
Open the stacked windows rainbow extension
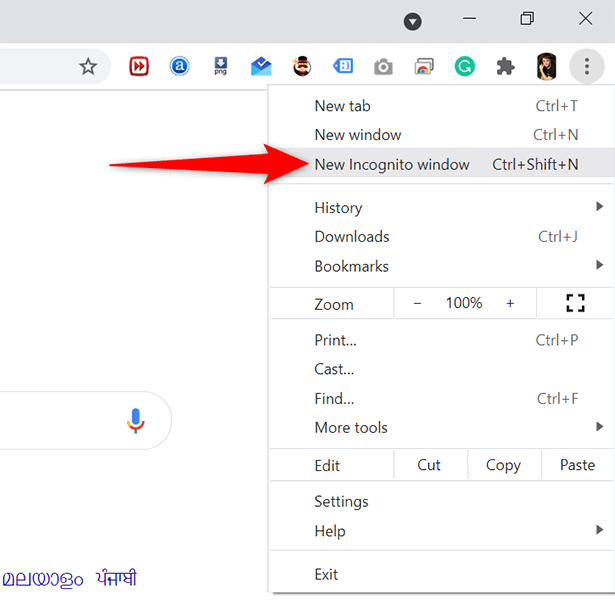click(424, 66)
